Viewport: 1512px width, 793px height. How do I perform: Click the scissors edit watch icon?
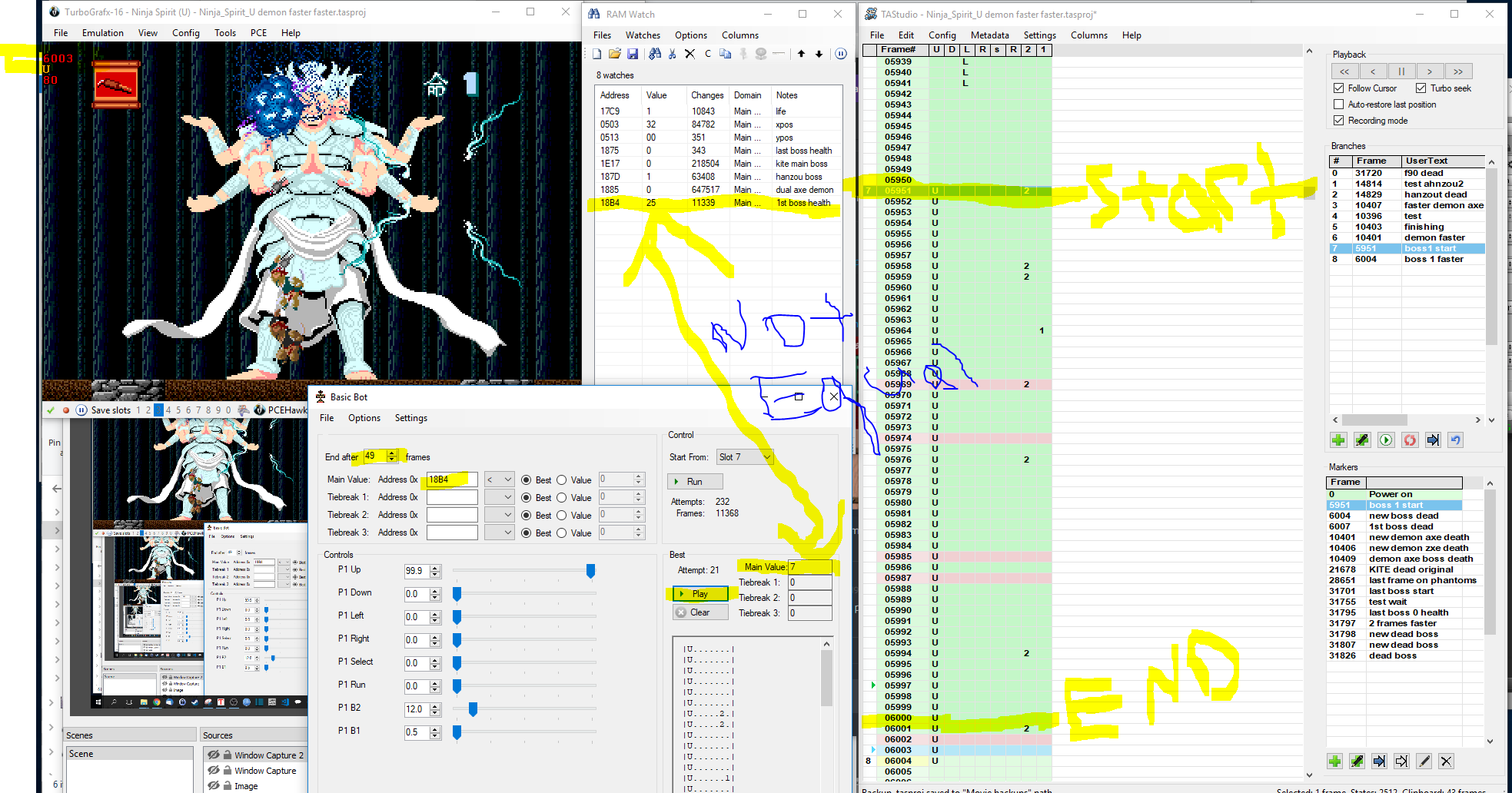[x=673, y=54]
